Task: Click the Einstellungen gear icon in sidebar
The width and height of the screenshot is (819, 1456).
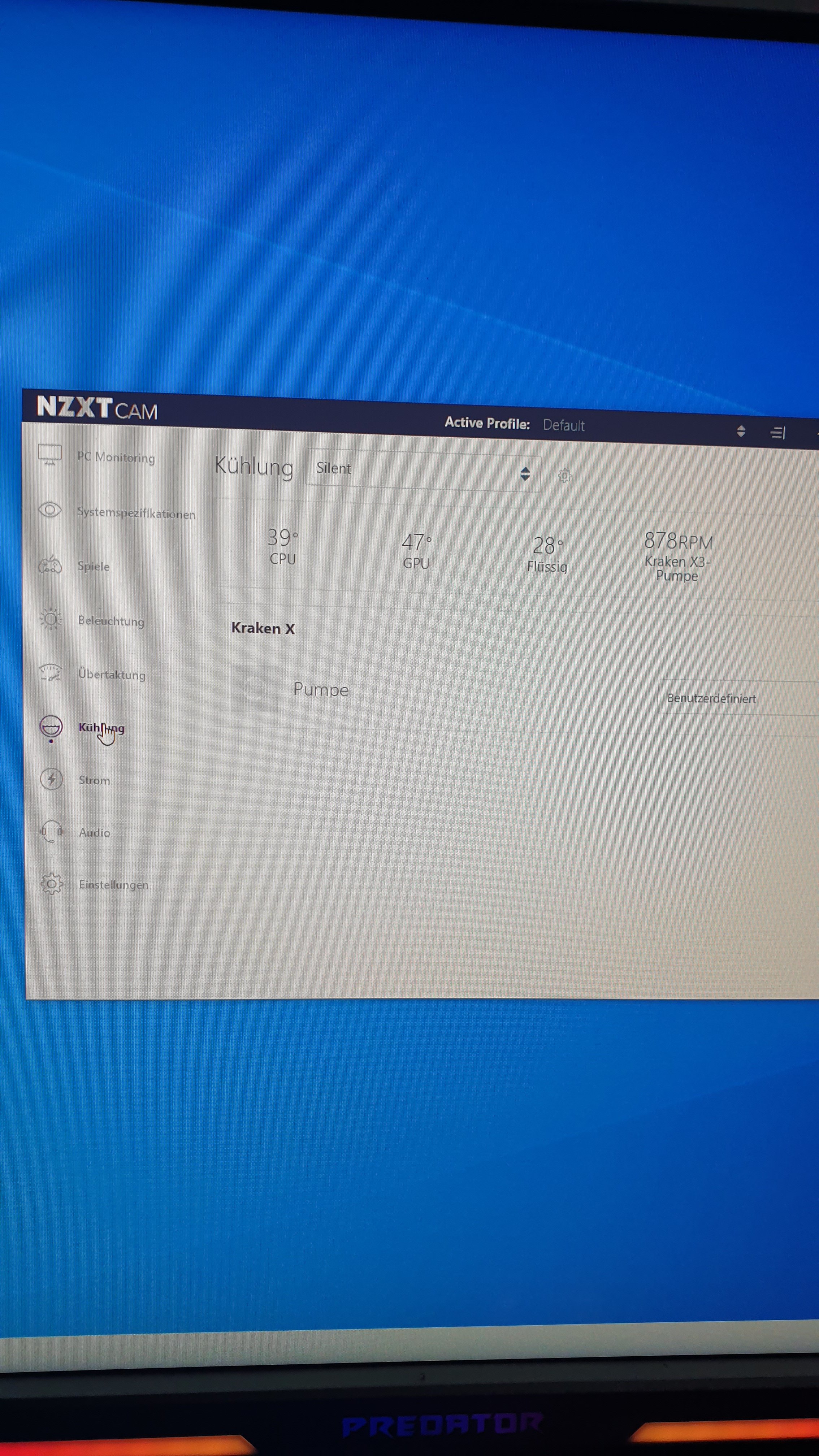Action: pos(51,883)
